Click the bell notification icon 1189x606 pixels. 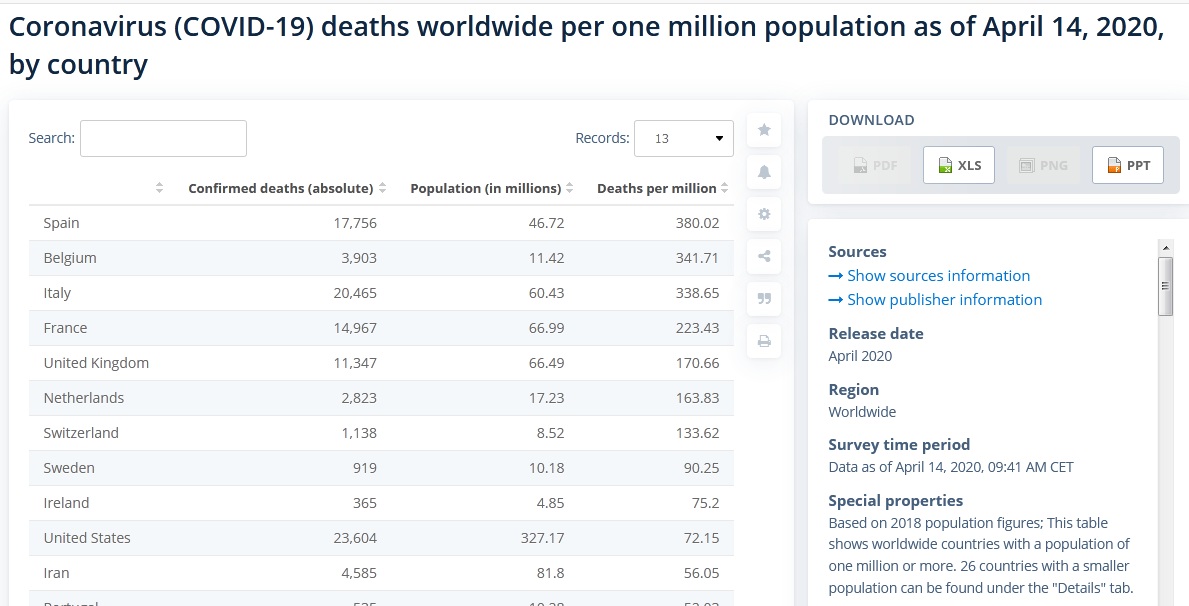pyautogui.click(x=764, y=172)
